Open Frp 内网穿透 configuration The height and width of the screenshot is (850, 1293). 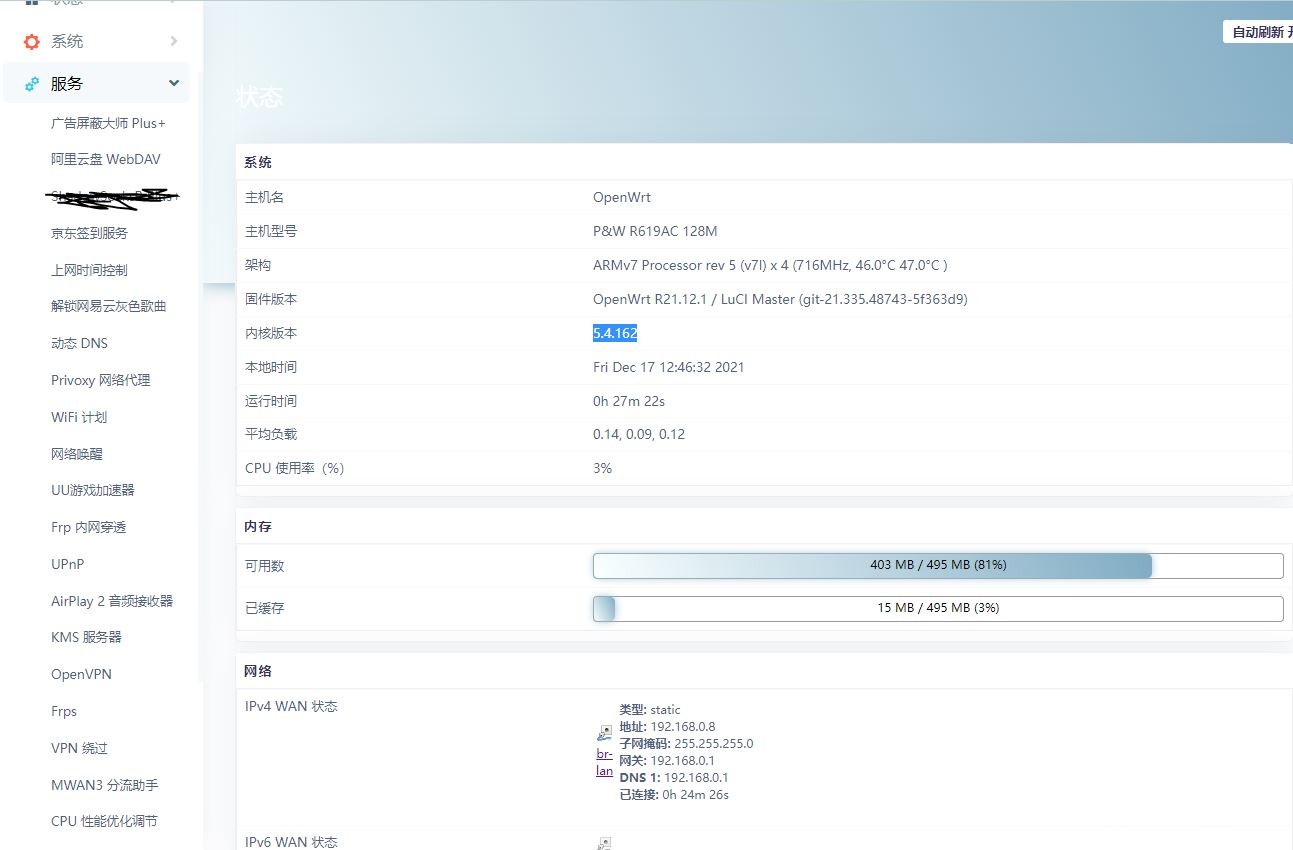(88, 527)
